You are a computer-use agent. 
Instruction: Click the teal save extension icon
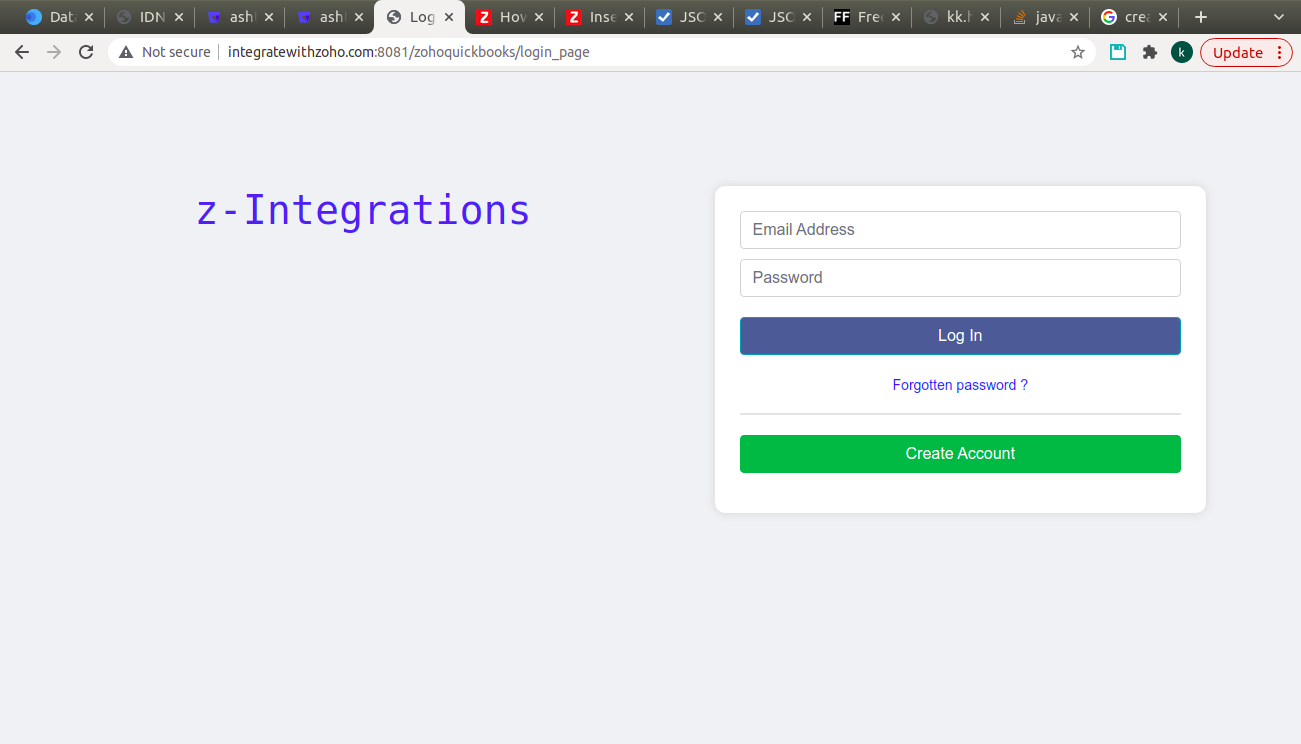coord(1118,52)
